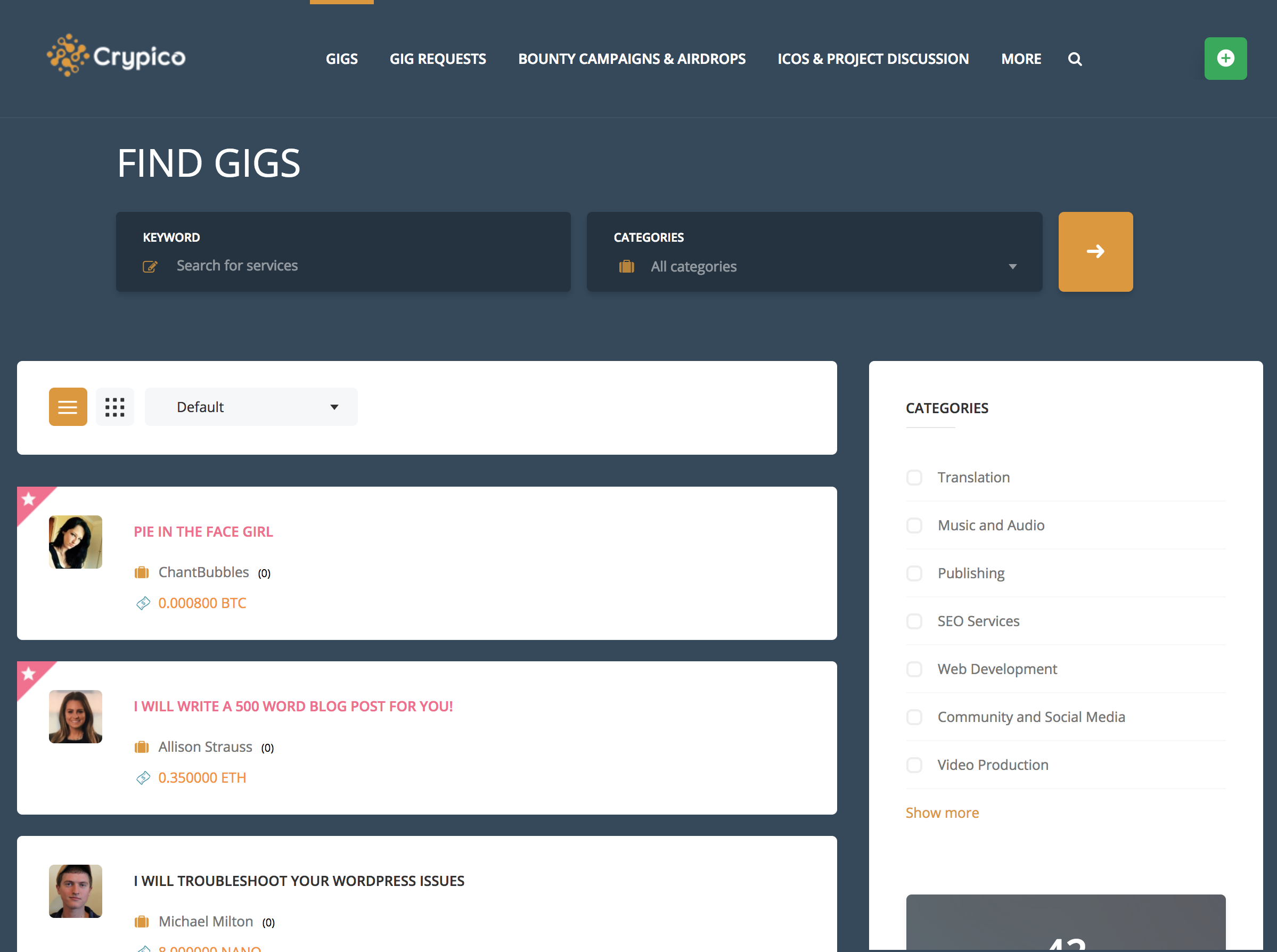The width and height of the screenshot is (1277, 952).
Task: Click briefcase icon beside Michael Milton
Action: point(141,922)
